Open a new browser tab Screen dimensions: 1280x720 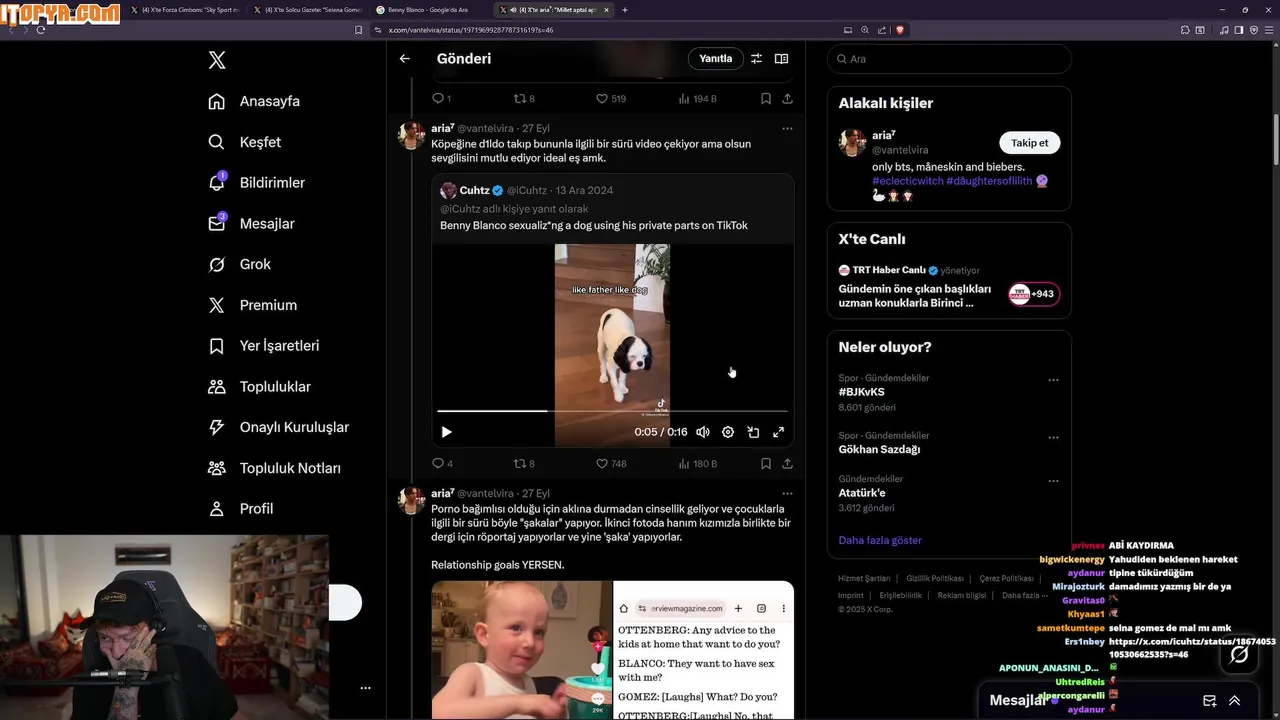pyautogui.click(x=625, y=10)
